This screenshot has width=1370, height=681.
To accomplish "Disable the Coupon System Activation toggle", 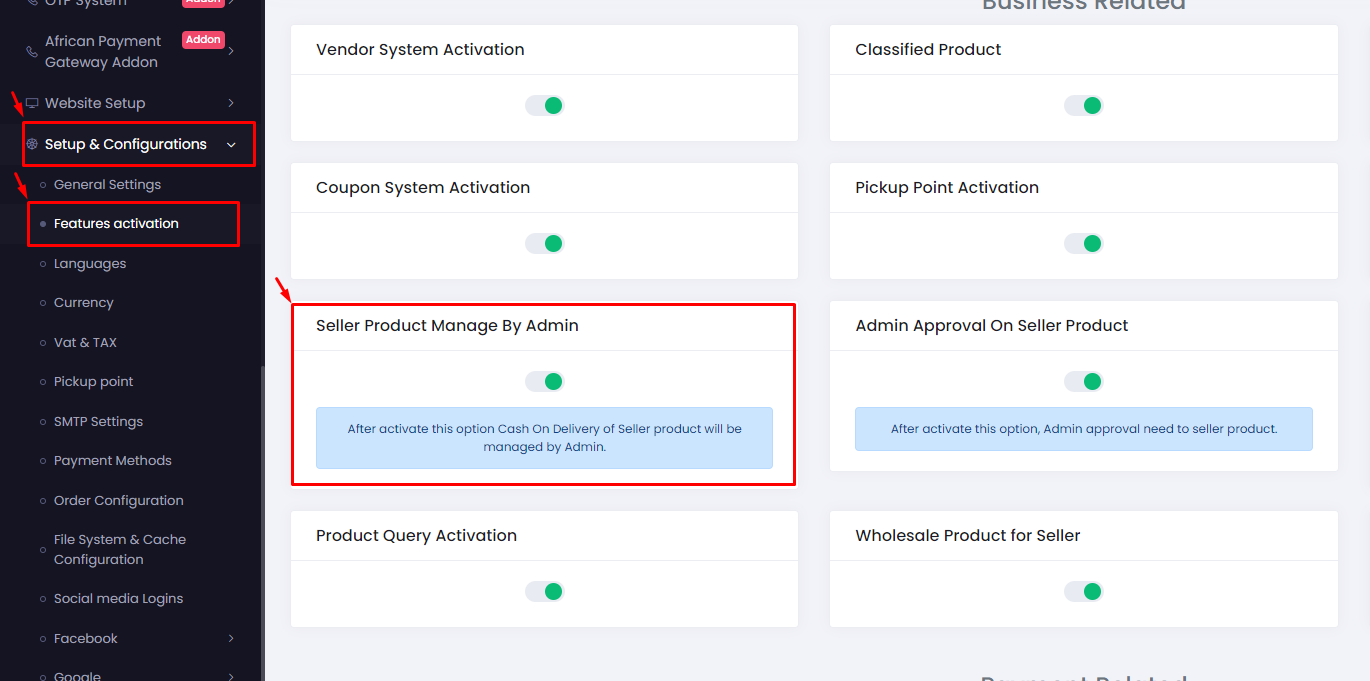I will pyautogui.click(x=545, y=243).
